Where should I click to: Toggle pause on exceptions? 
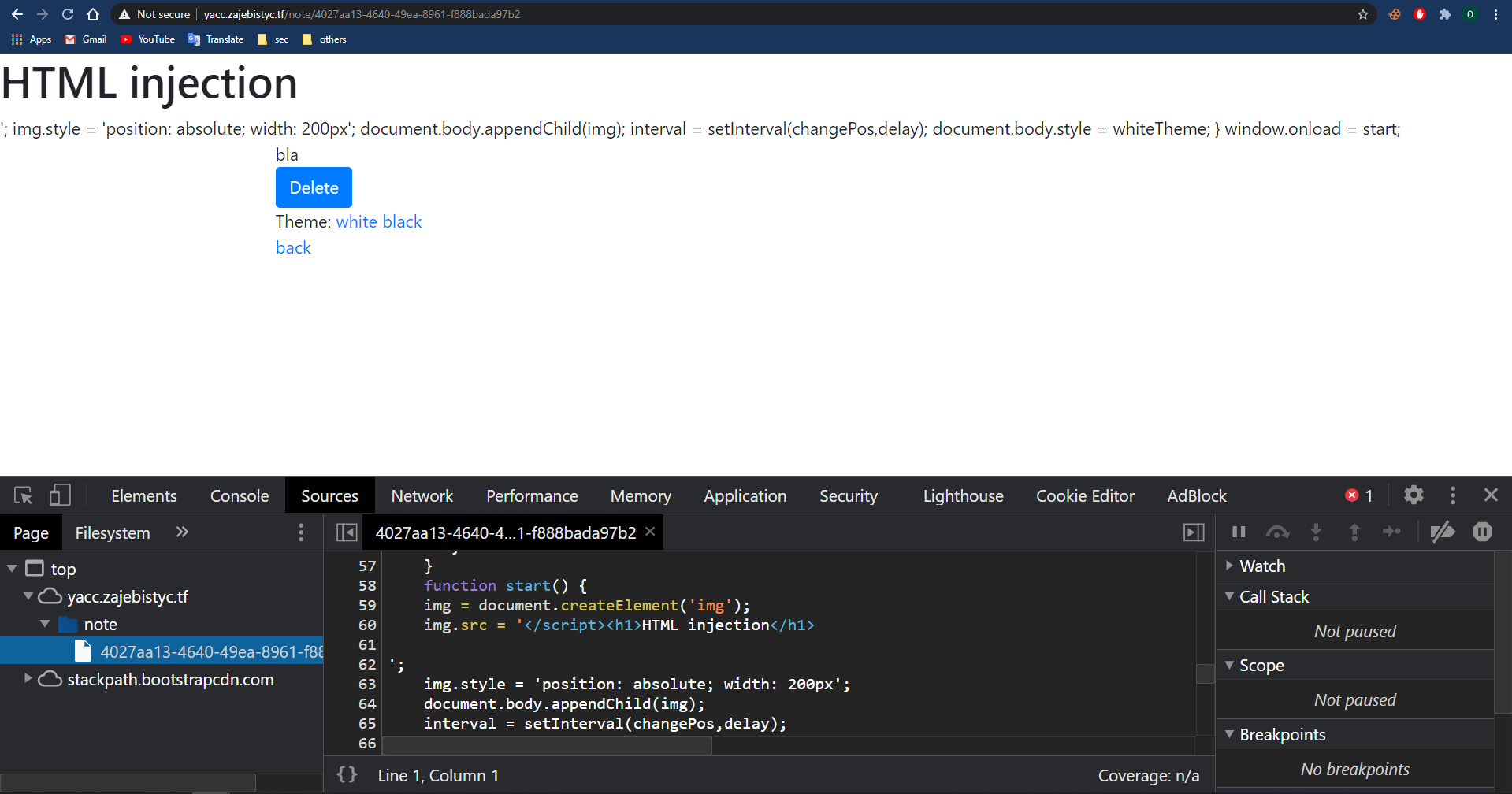point(1482,532)
